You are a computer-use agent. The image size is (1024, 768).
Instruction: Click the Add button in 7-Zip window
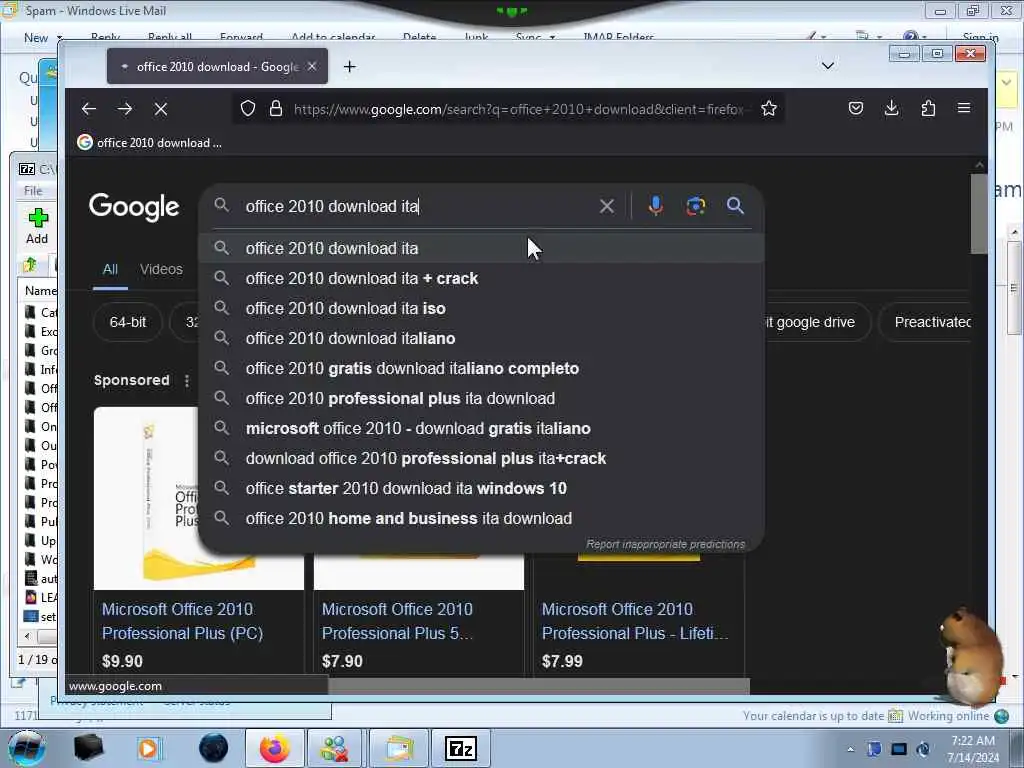[x=37, y=225]
